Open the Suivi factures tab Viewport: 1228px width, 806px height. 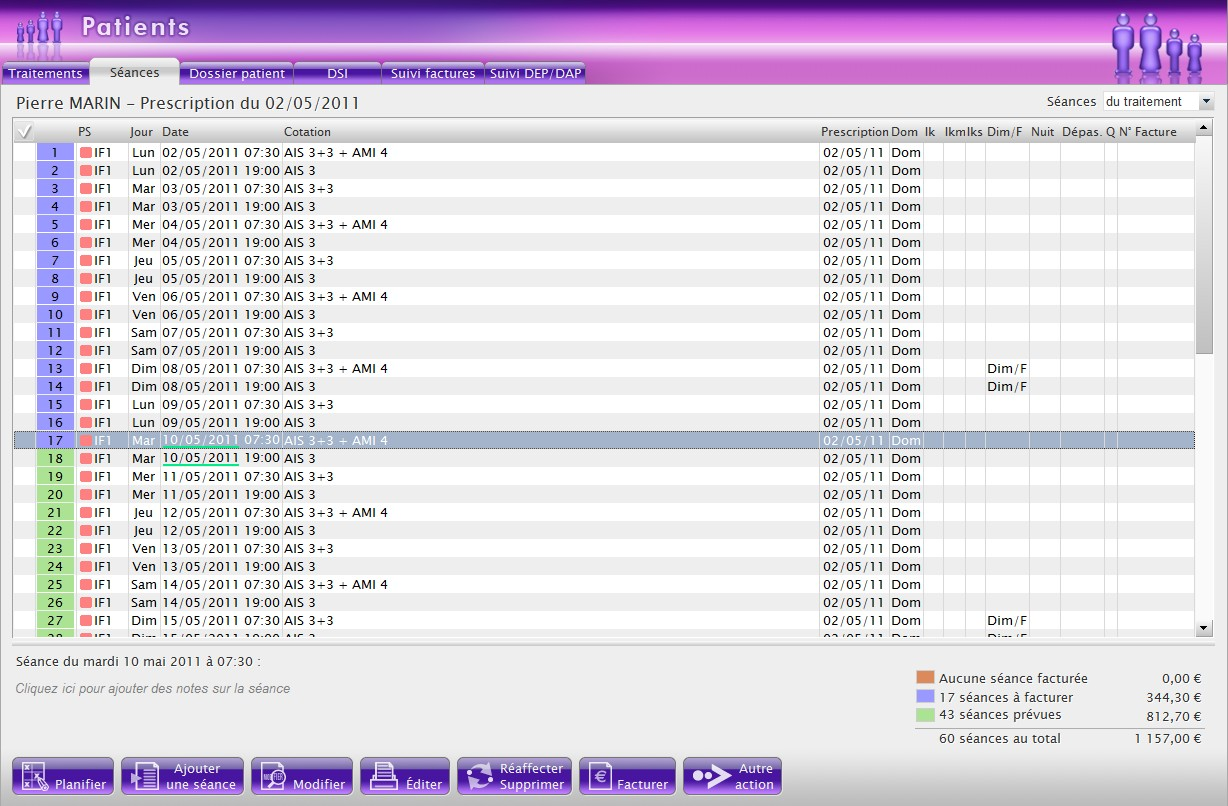click(432, 73)
